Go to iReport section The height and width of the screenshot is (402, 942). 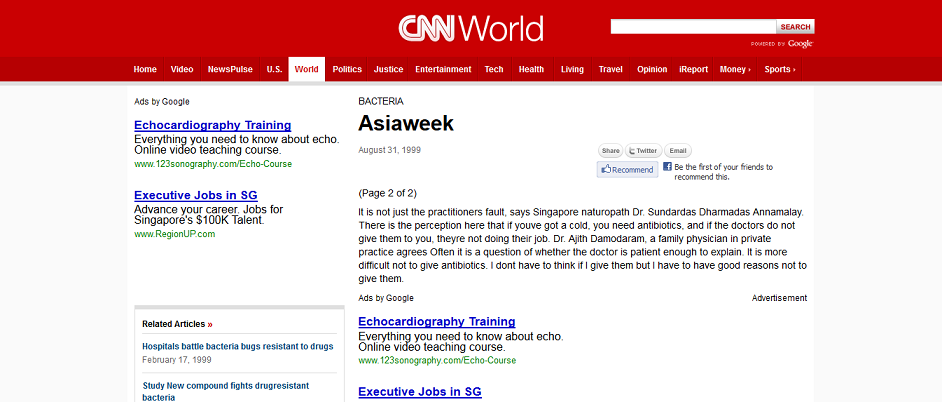click(693, 69)
